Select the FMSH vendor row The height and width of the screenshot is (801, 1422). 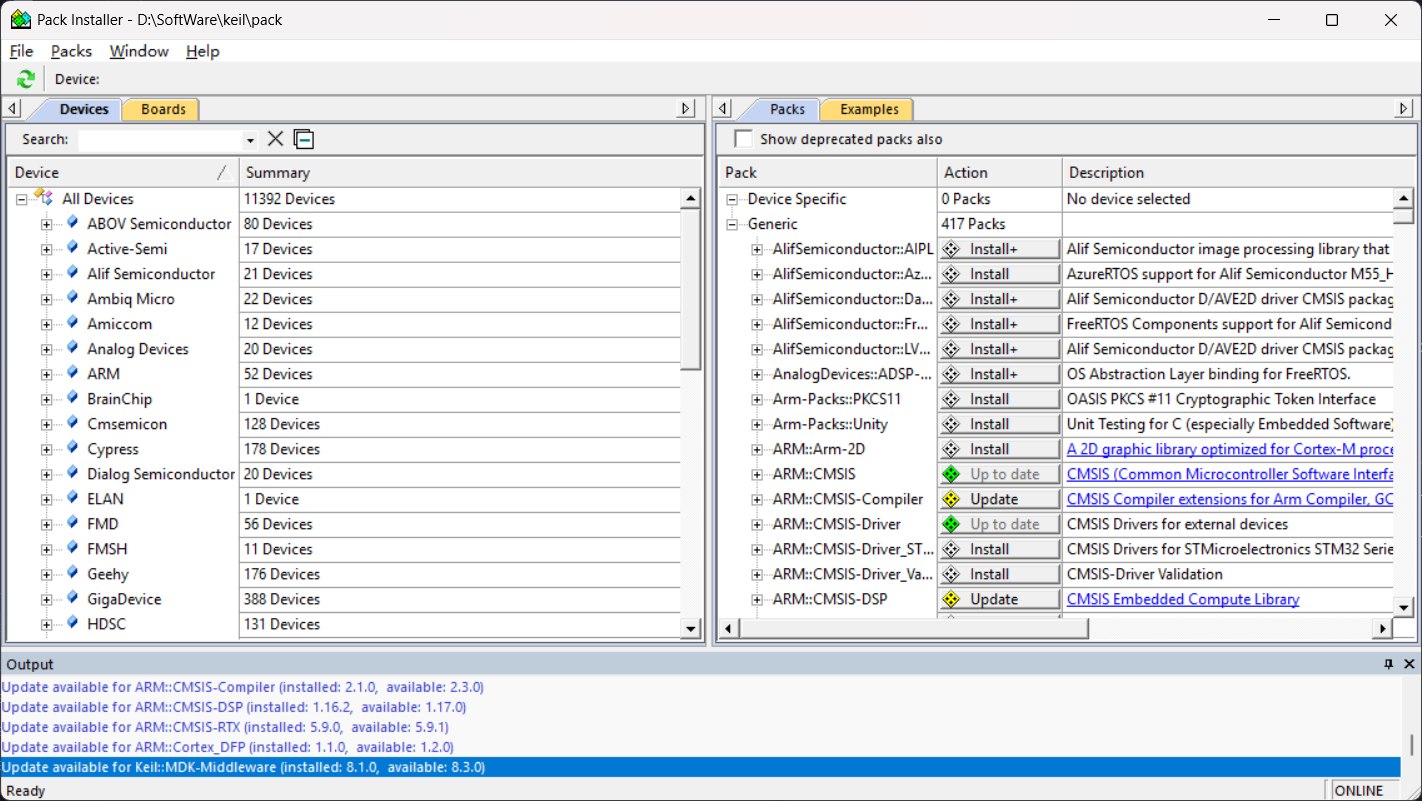(107, 549)
